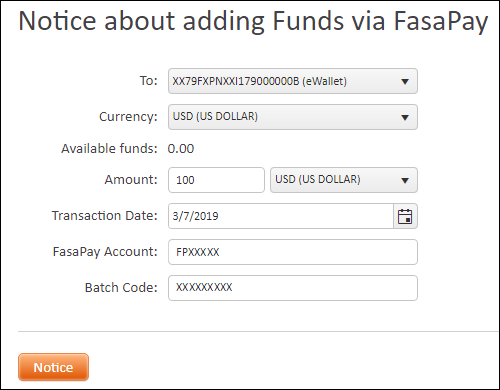Click the "Amount:" field label
Screen dimensions: 500x390
tap(131, 180)
